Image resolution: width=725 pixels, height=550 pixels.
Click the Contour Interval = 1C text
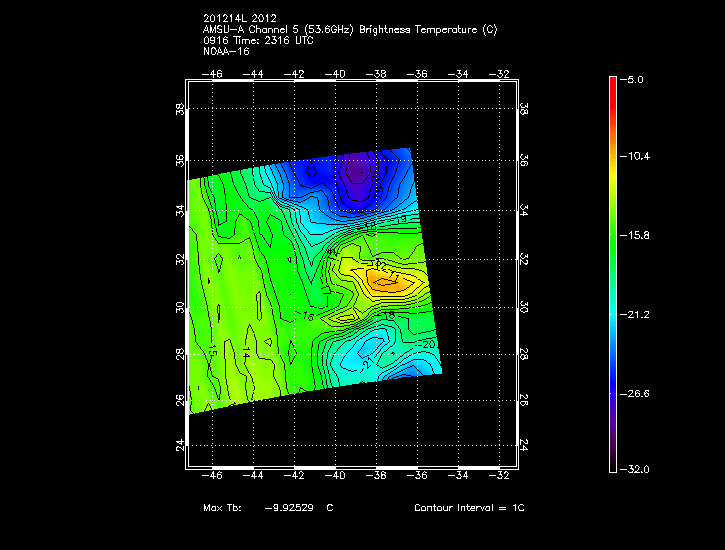point(469,508)
